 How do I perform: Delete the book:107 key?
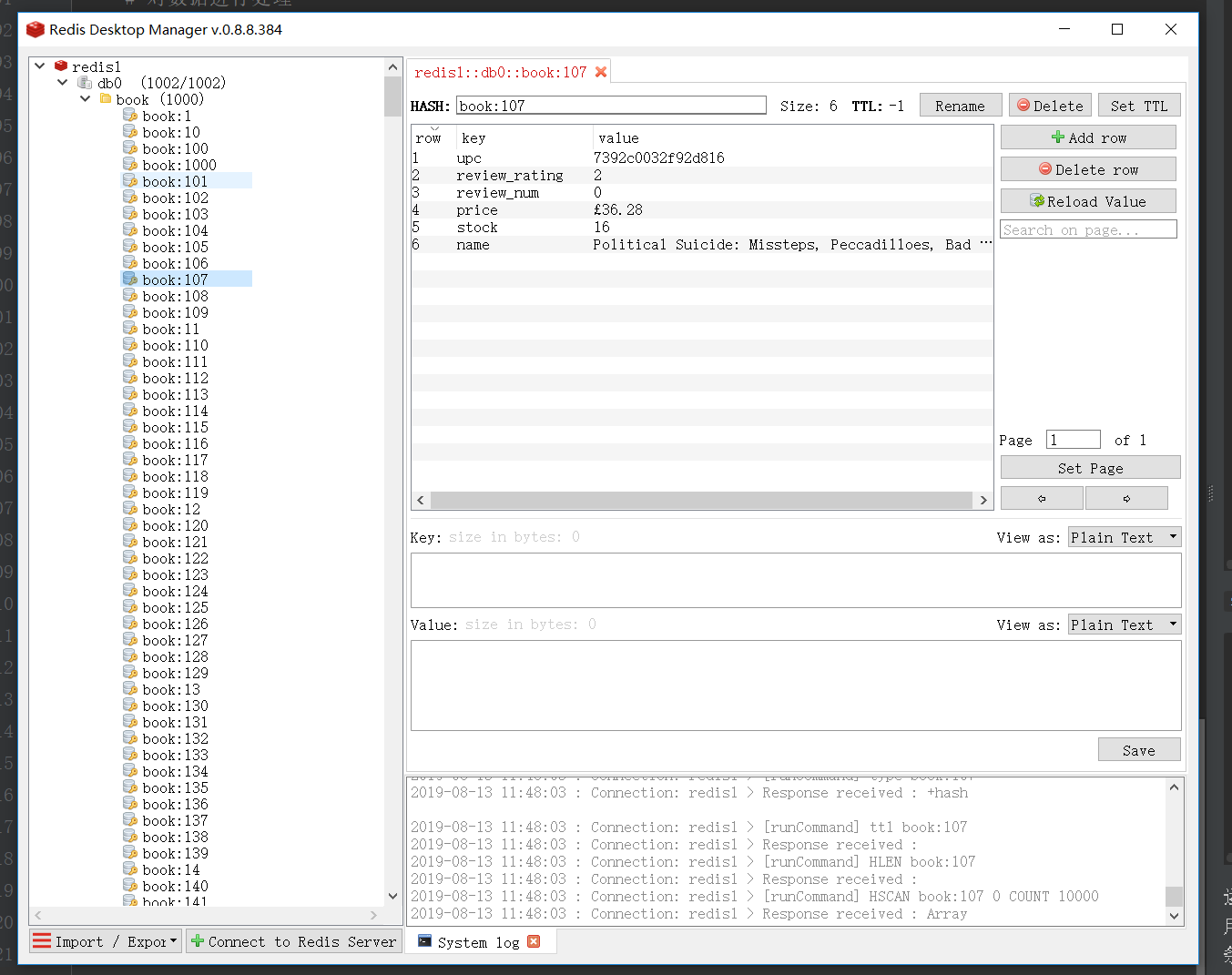click(1050, 106)
